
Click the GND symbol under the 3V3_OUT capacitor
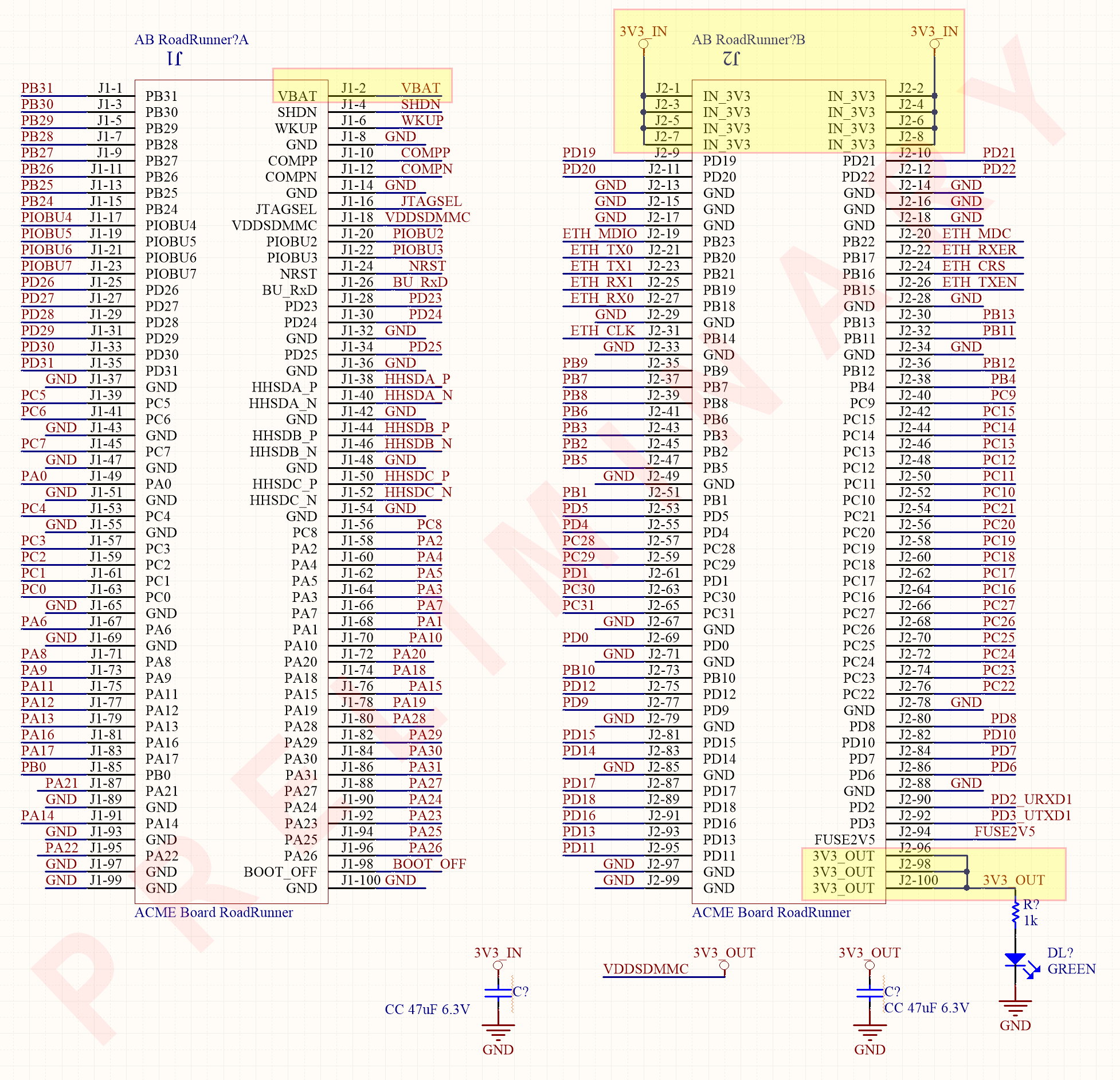coord(870,1032)
